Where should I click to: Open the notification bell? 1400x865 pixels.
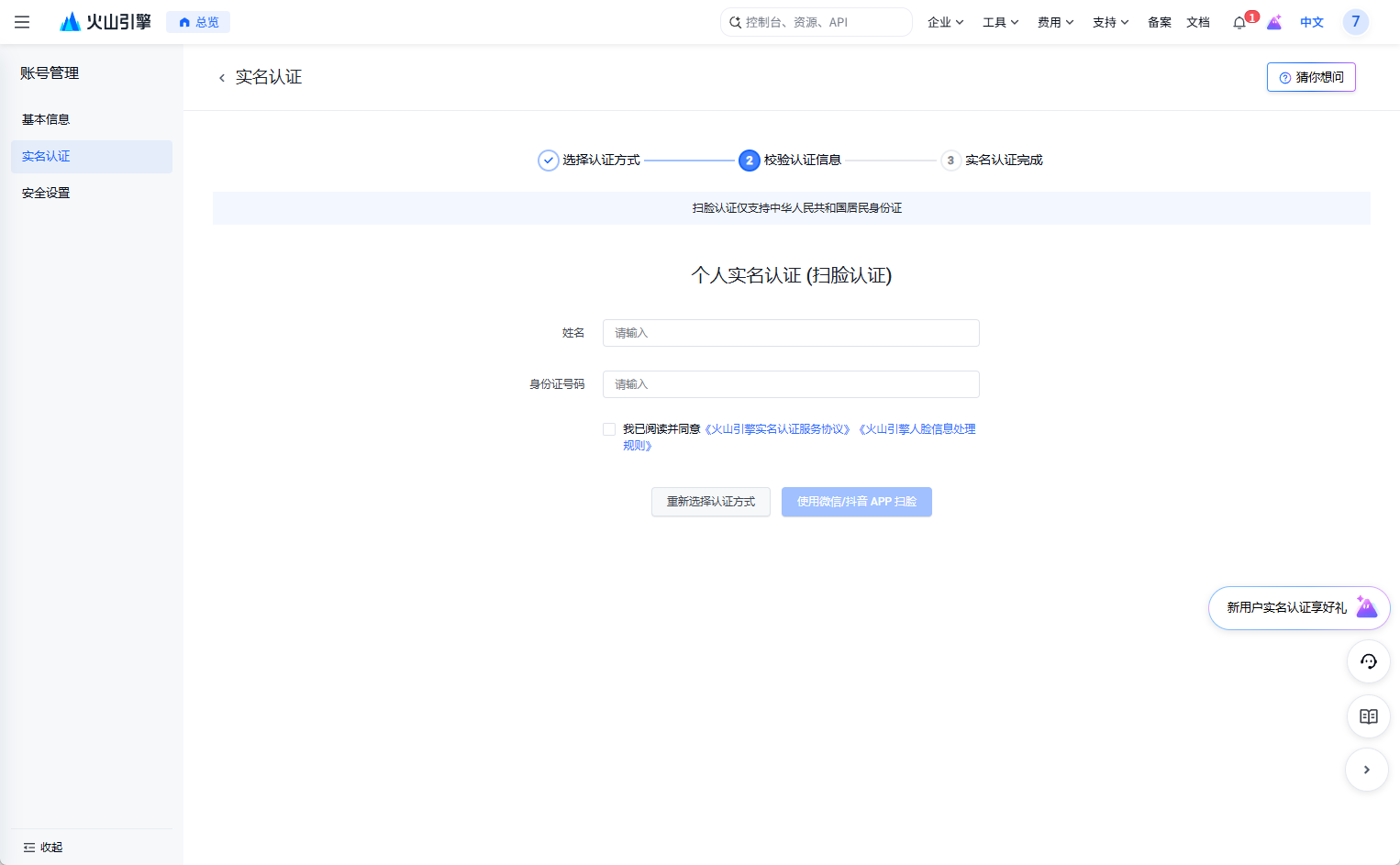coord(1239,22)
